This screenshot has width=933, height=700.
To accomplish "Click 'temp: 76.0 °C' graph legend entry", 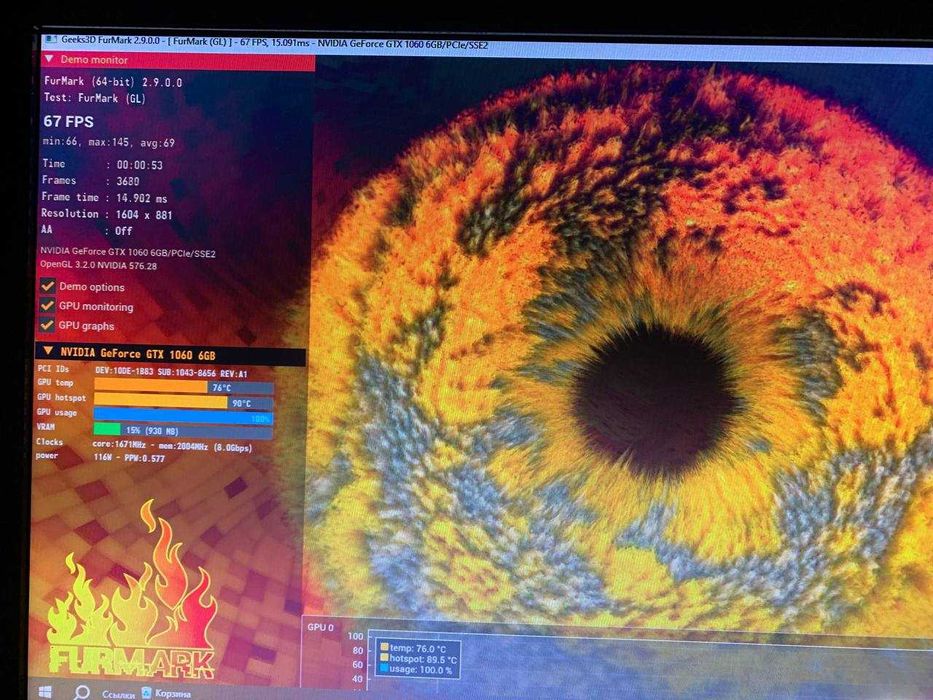I will (413, 648).
